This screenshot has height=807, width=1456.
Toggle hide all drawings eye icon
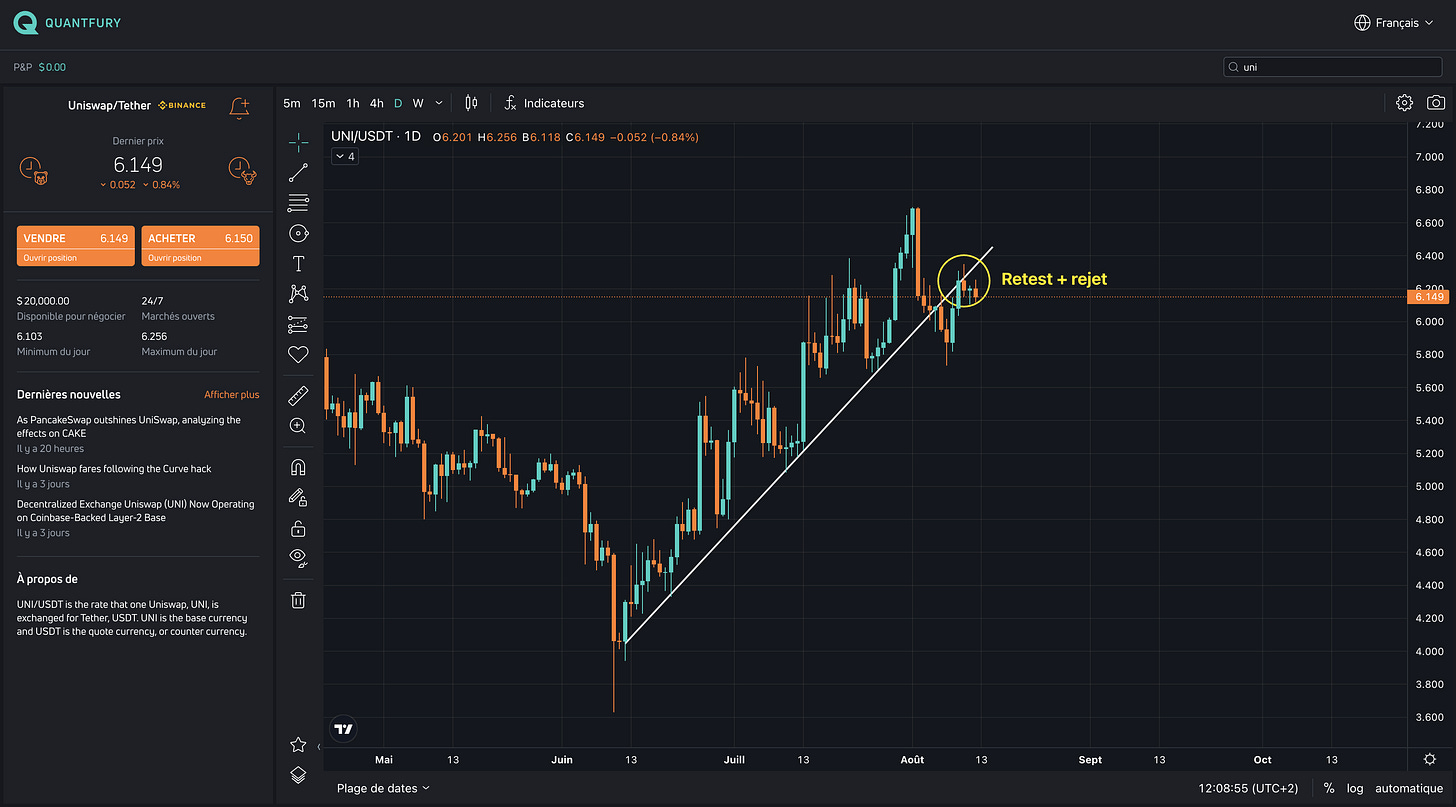point(298,558)
